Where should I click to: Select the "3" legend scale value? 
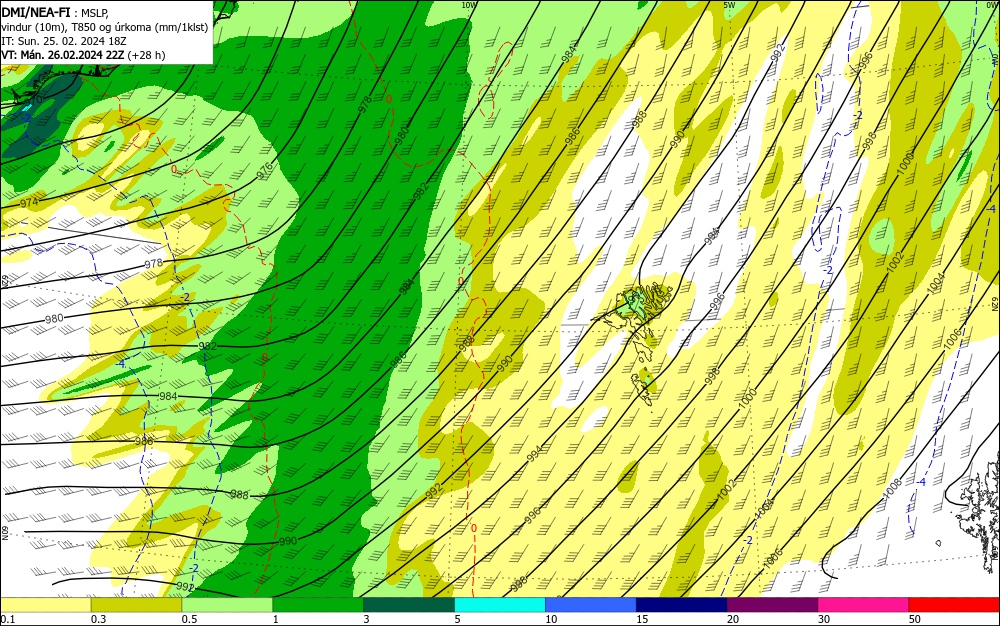point(366,619)
